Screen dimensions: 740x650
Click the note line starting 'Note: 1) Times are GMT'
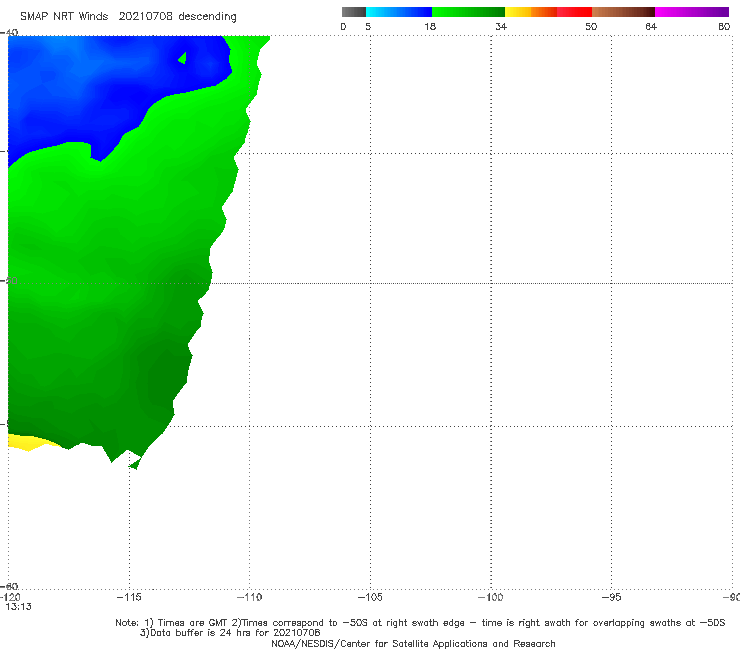pos(420,623)
